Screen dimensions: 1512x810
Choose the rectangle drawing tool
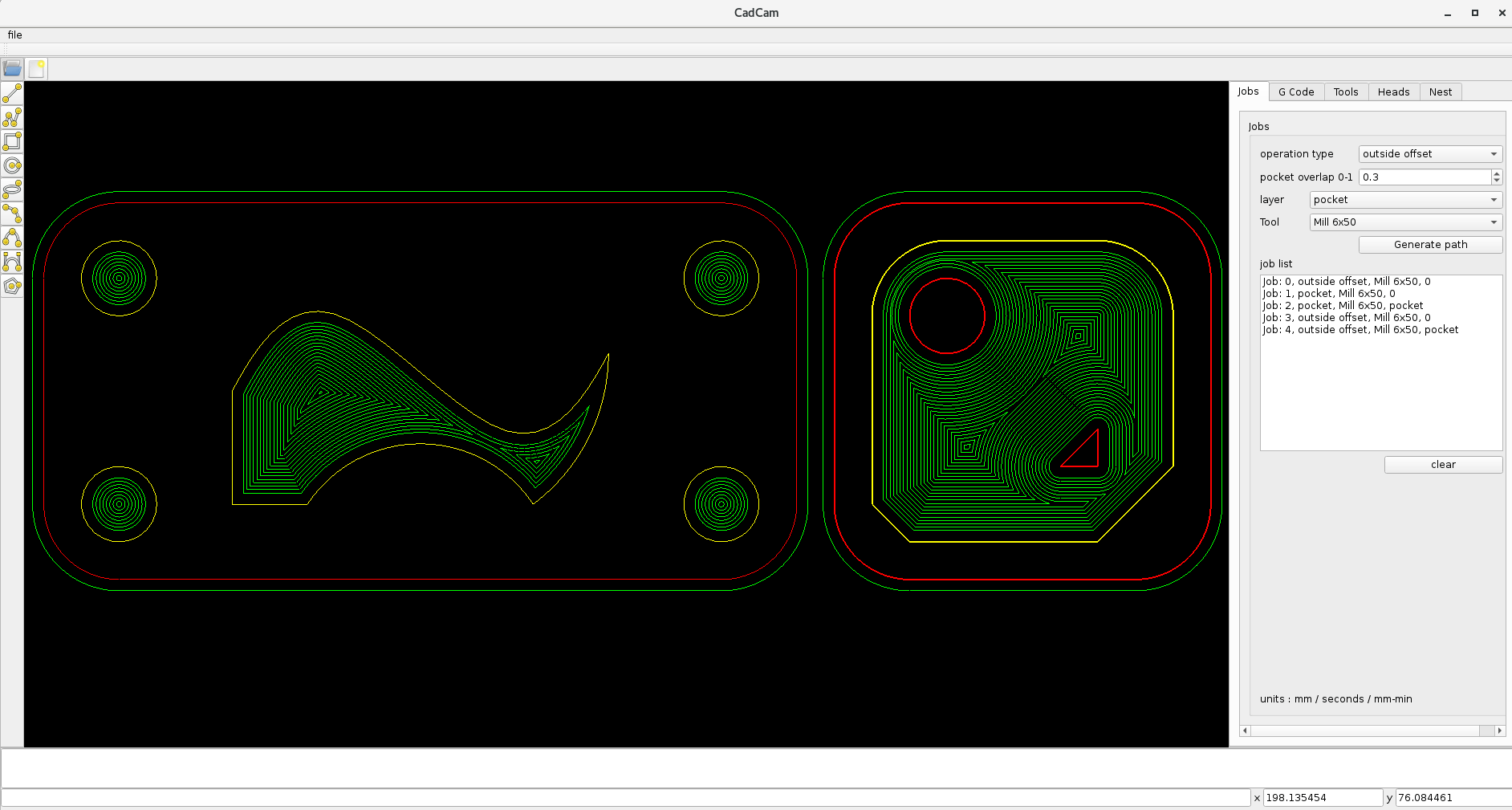(12, 142)
